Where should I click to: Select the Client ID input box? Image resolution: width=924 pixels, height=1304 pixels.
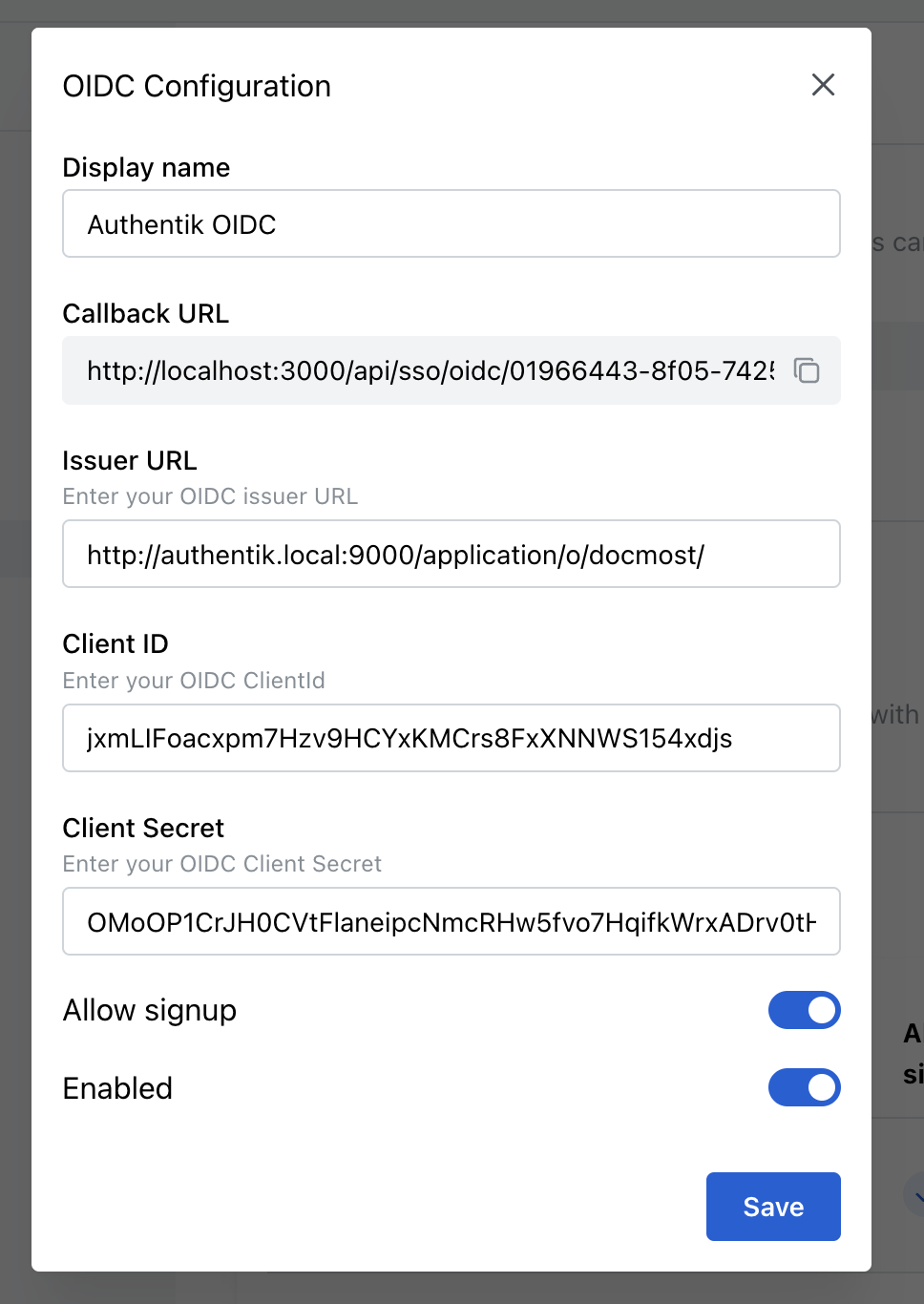pos(451,738)
